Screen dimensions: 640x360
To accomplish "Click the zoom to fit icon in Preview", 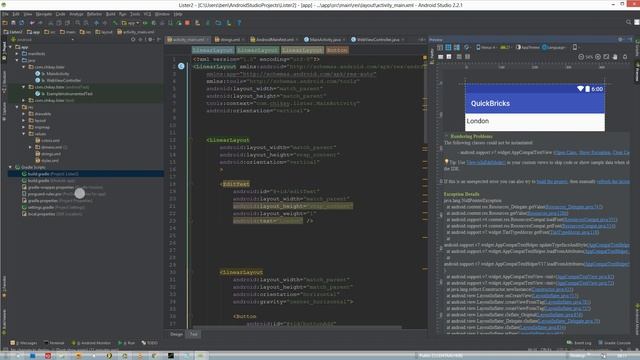I will [x=607, y=57].
